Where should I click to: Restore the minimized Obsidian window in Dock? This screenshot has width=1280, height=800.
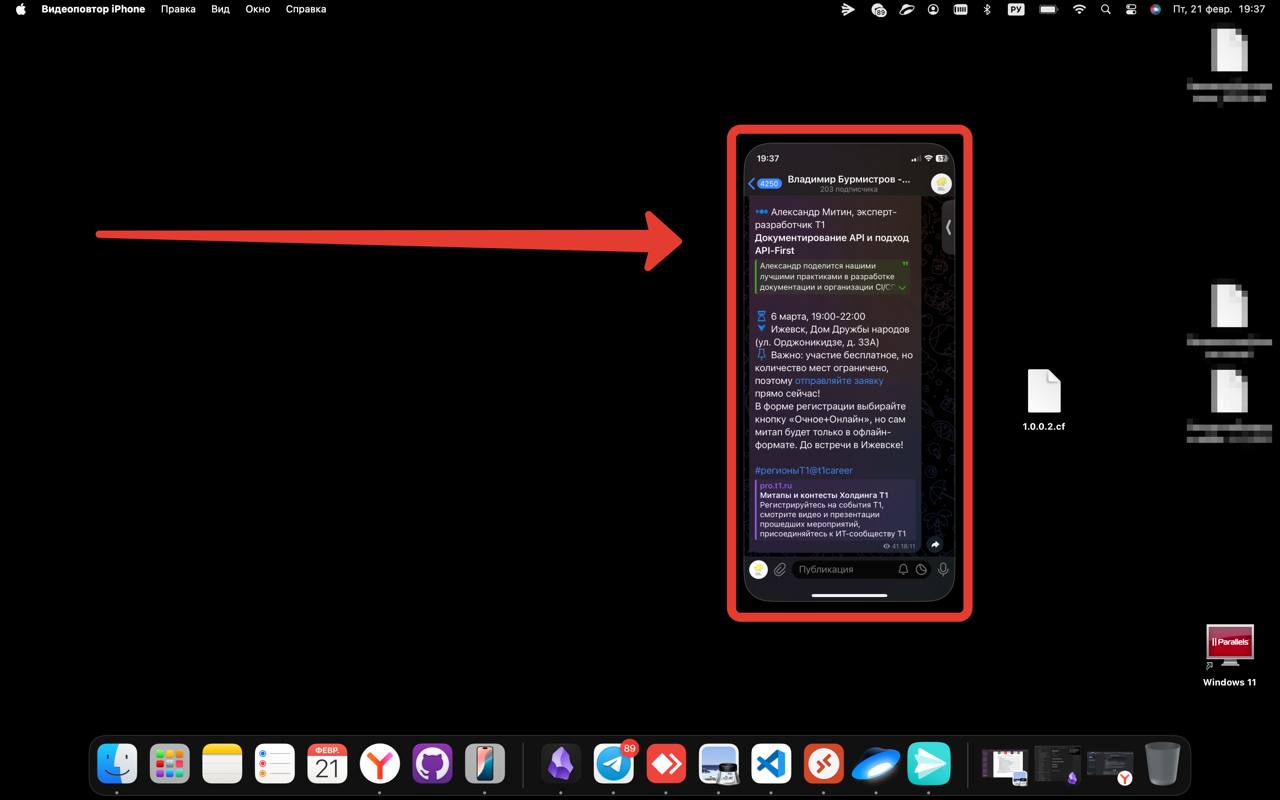[1057, 765]
